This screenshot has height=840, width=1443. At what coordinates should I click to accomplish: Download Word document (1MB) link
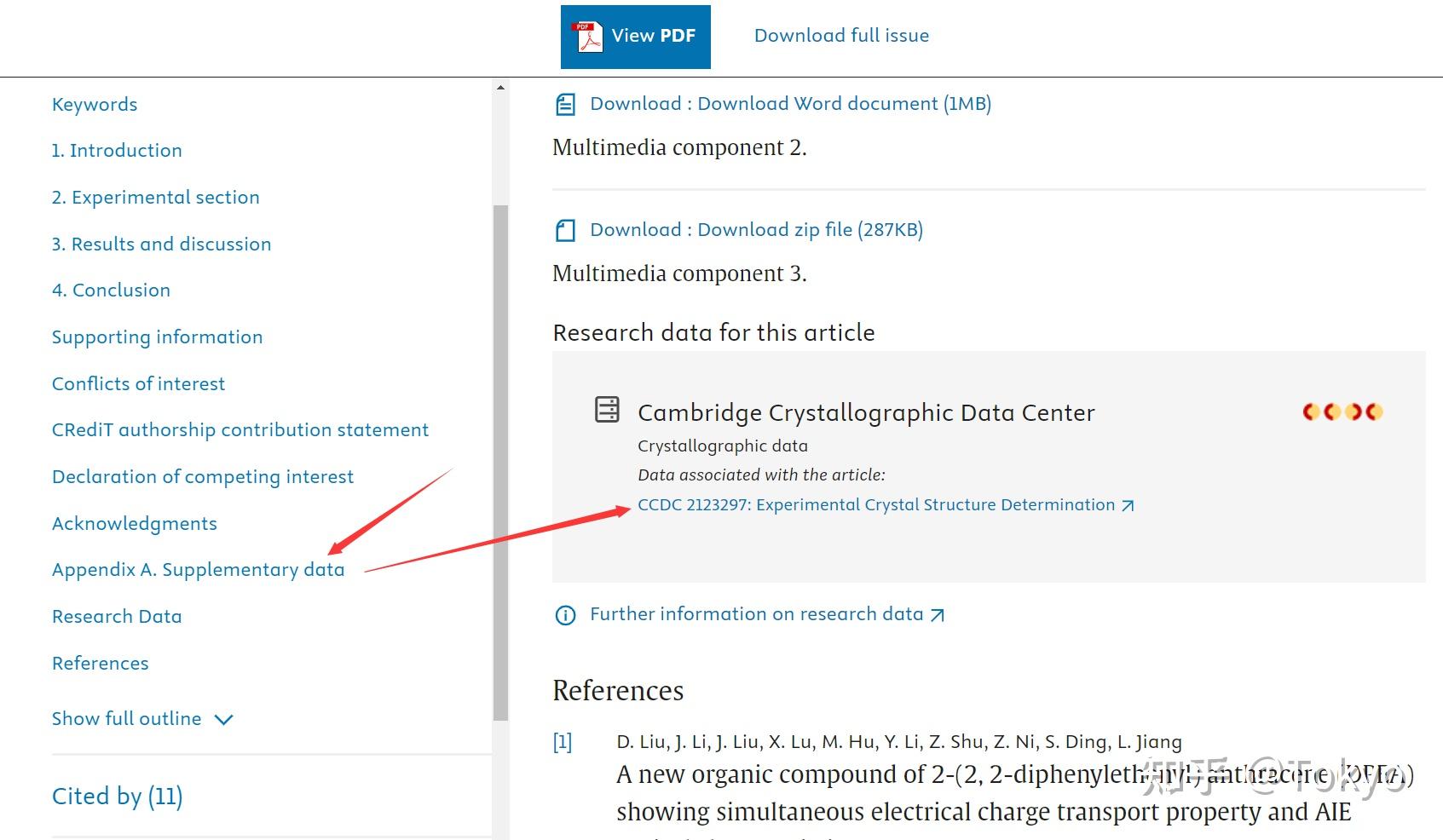(790, 104)
